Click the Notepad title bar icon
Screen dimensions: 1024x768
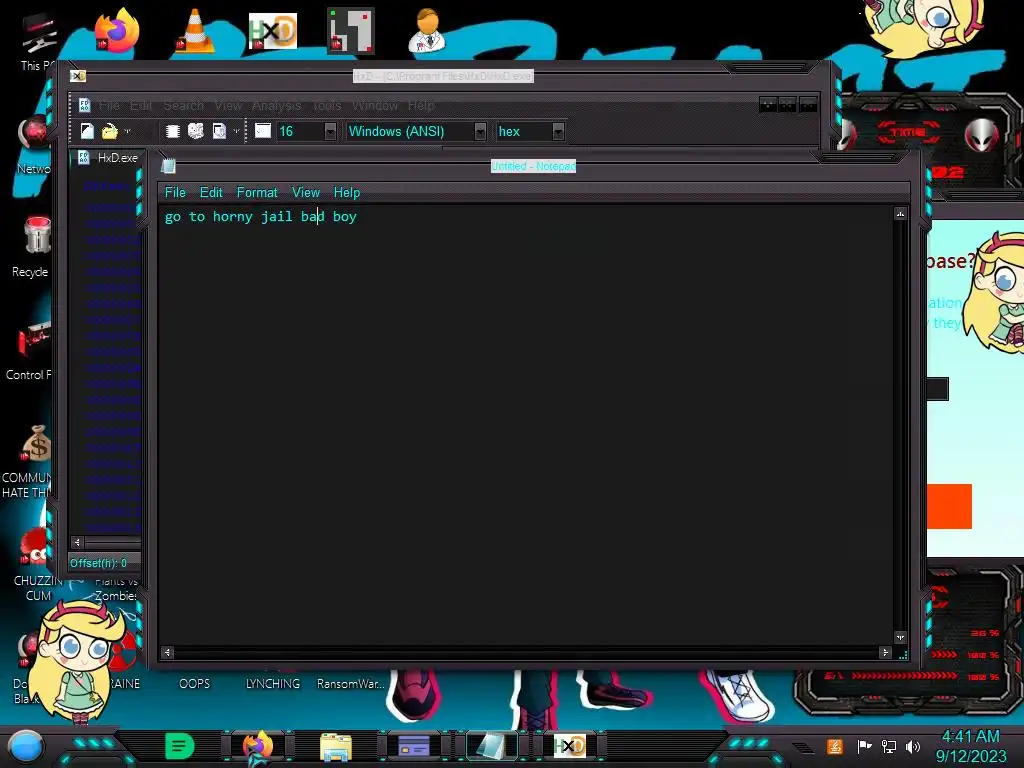coord(168,166)
